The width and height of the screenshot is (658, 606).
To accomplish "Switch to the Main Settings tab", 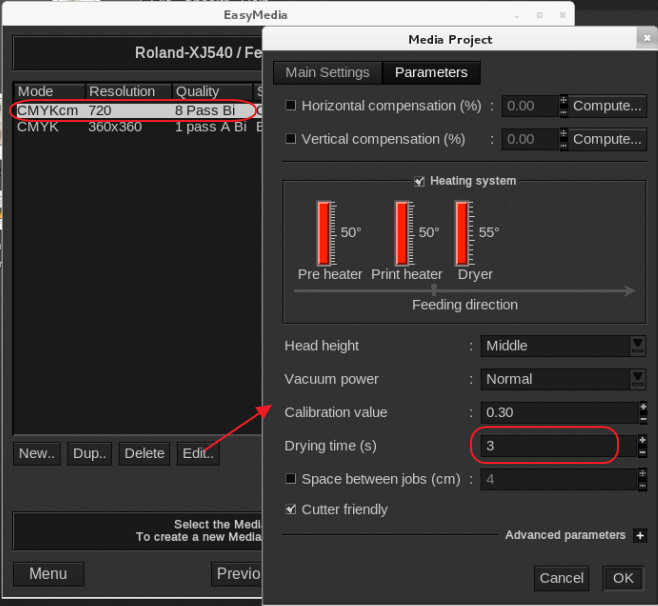I will click(327, 73).
